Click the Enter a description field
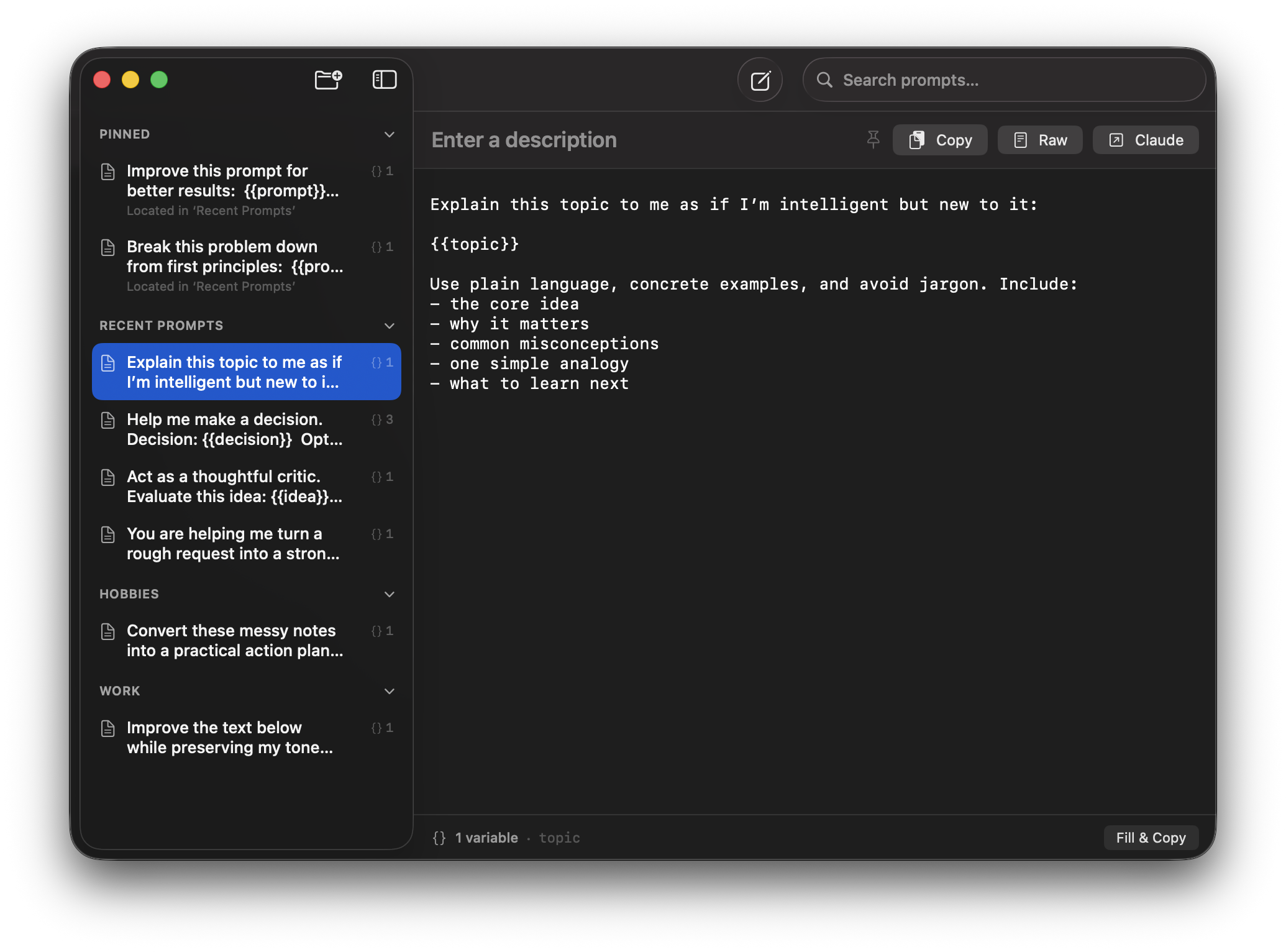 tap(524, 140)
